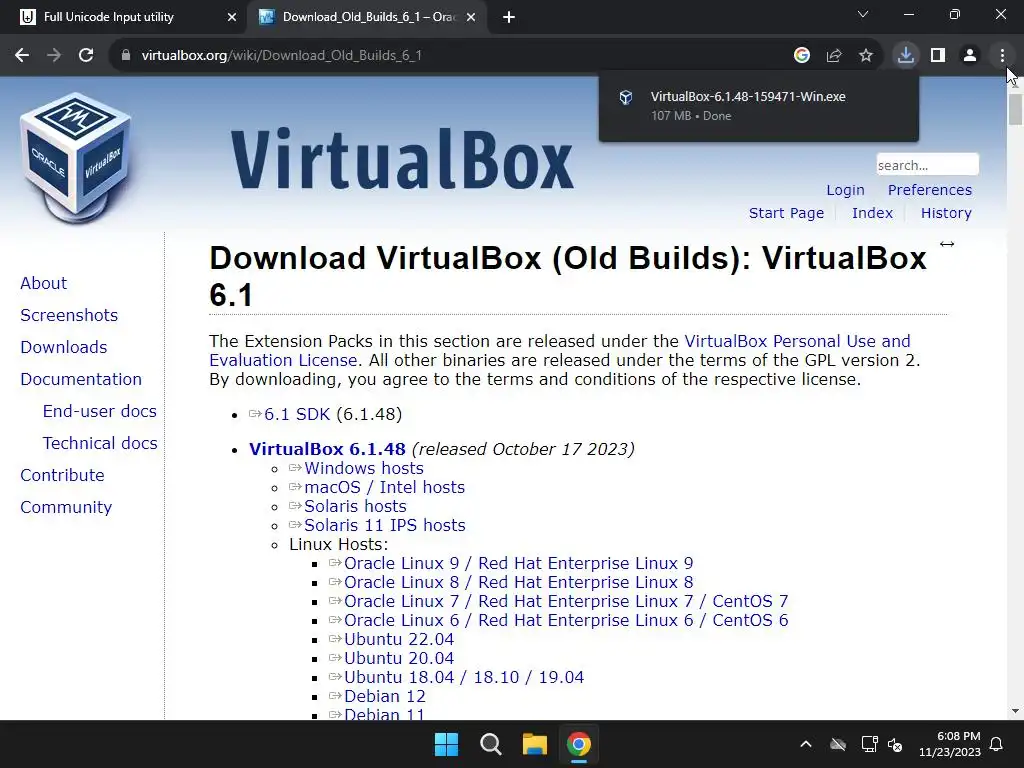Open the Windows Start menu

pyautogui.click(x=447, y=744)
